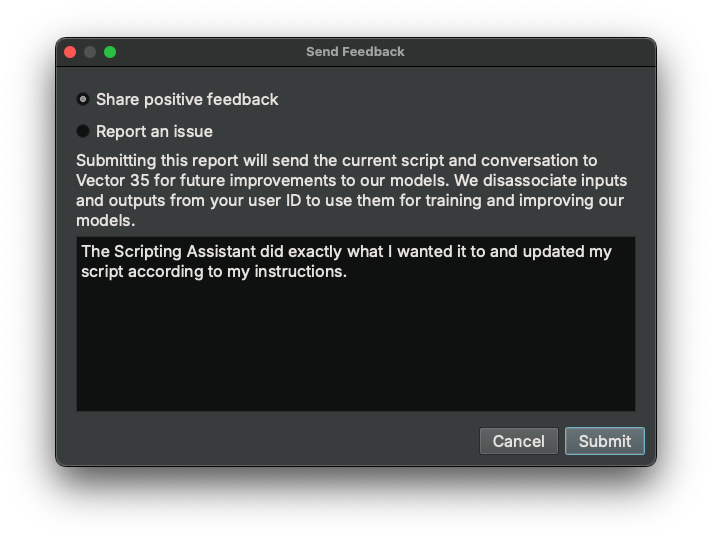Image resolution: width=712 pixels, height=540 pixels.
Task: Place cursor after the word "instructions."
Action: tap(348, 271)
